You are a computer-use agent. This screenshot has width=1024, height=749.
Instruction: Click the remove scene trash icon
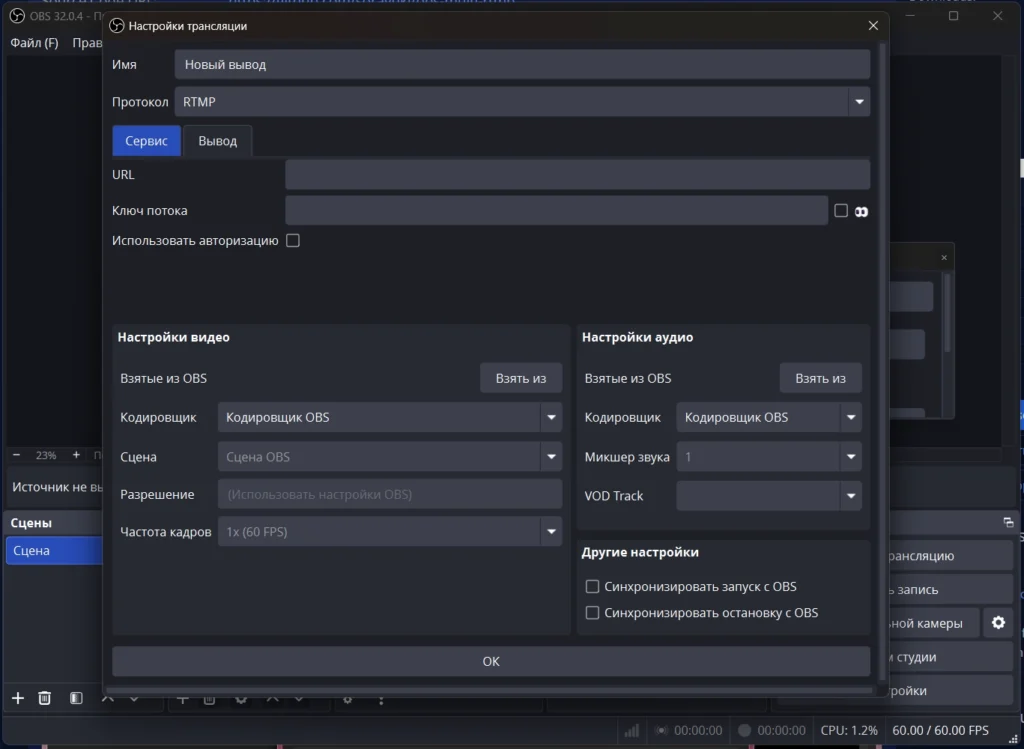45,698
